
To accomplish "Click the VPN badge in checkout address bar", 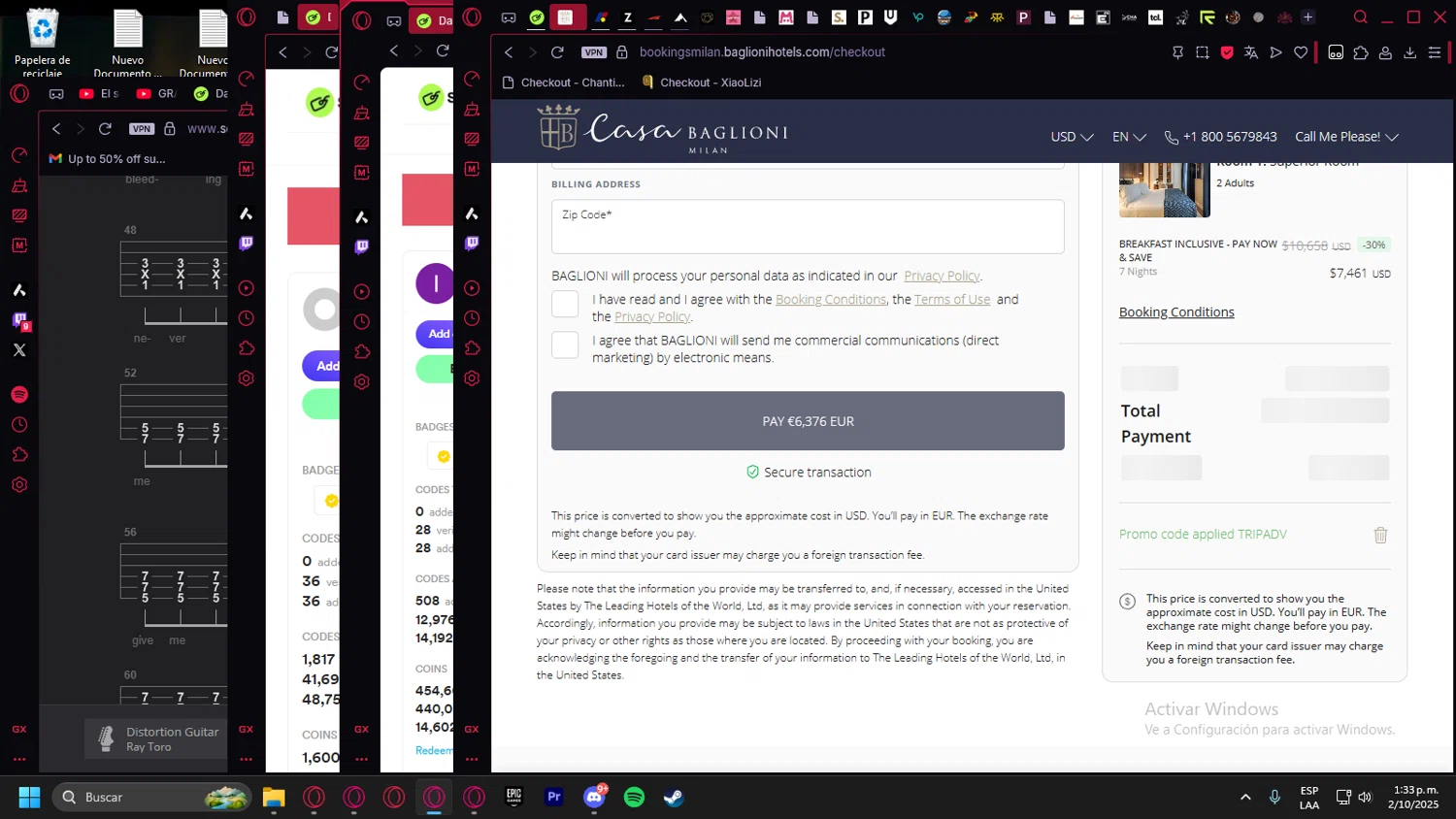I will 594,52.
